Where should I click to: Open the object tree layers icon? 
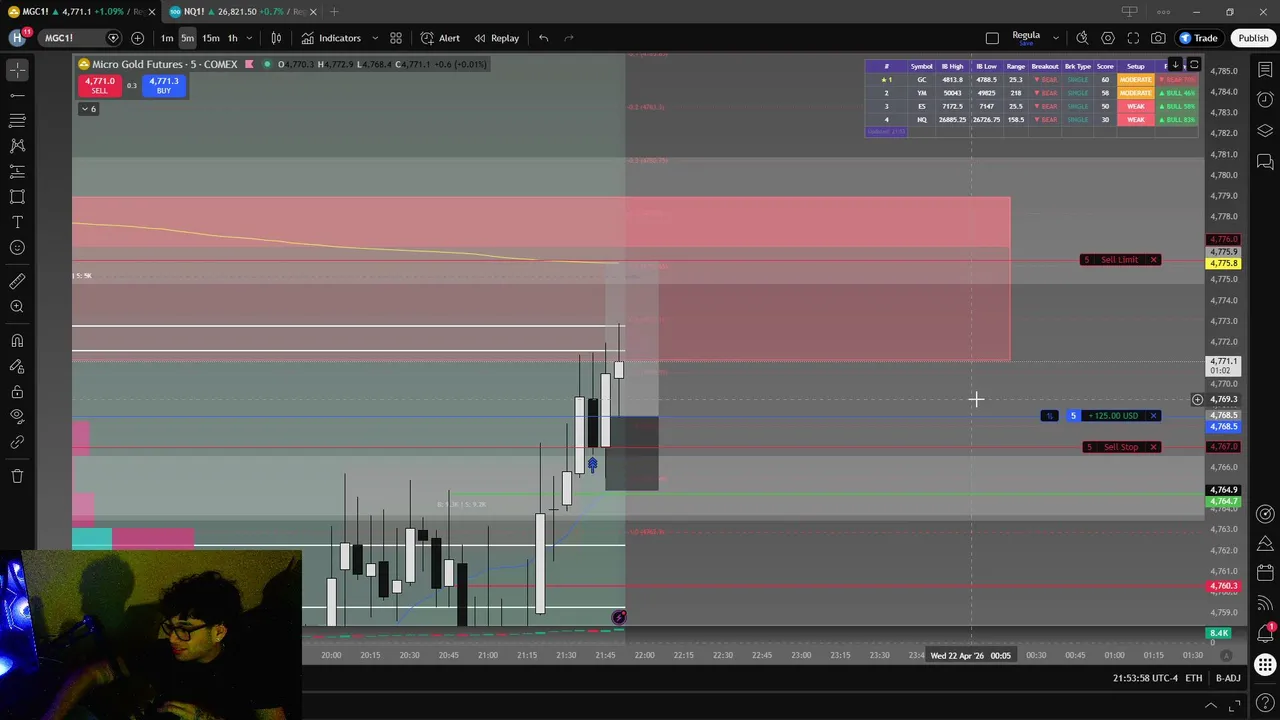point(1265,131)
